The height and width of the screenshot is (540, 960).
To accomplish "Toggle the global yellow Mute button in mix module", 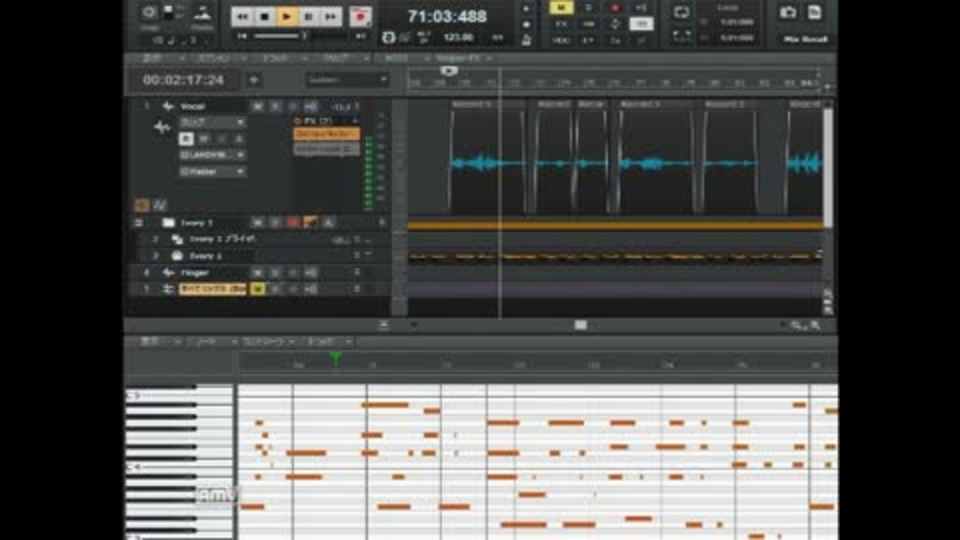I will [x=561, y=7].
